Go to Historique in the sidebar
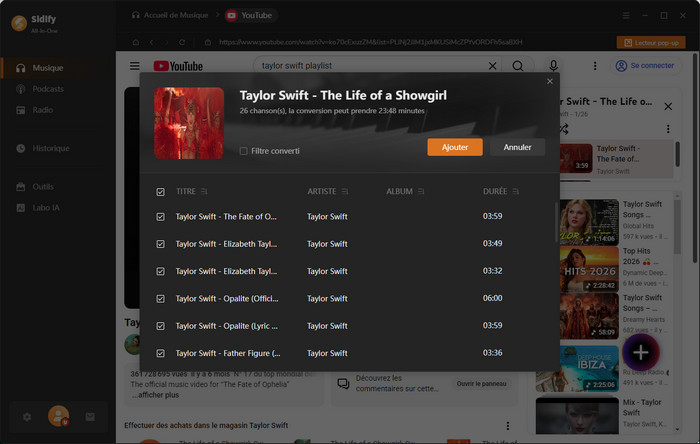This screenshot has width=700, height=444. 50,148
